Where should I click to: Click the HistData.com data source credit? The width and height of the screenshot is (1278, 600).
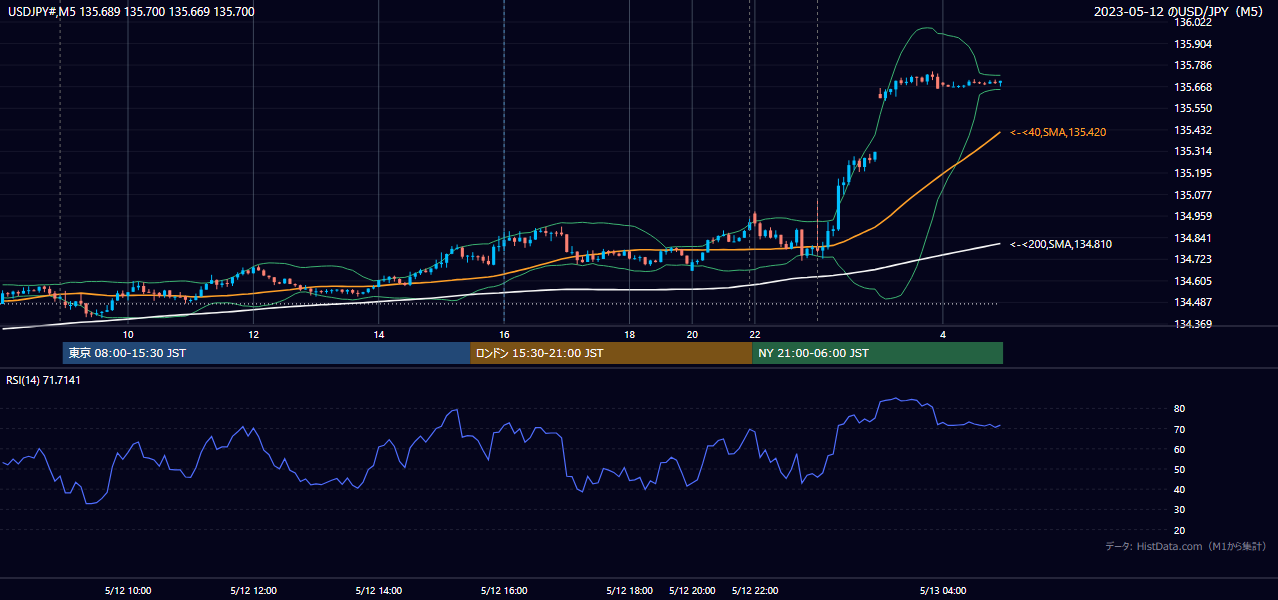point(1186,546)
